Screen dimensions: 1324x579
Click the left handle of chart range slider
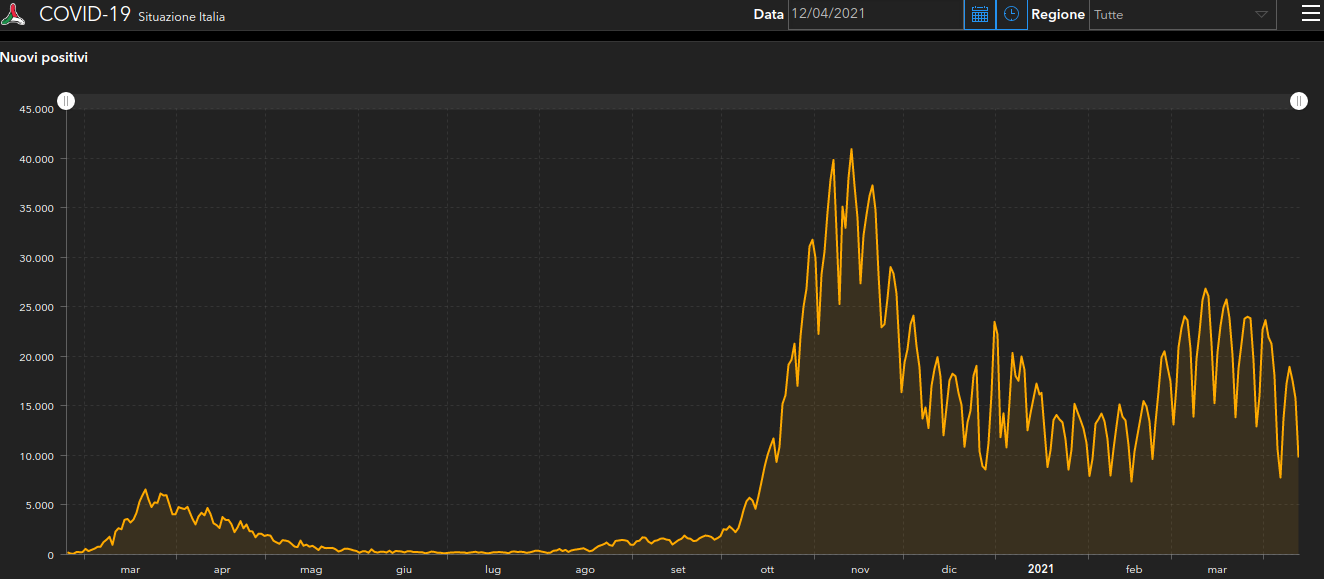[x=66, y=101]
